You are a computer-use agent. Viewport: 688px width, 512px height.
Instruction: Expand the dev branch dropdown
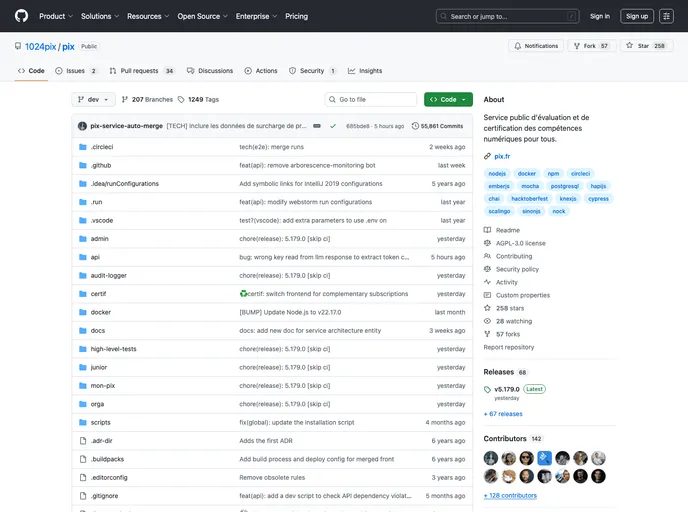94,100
